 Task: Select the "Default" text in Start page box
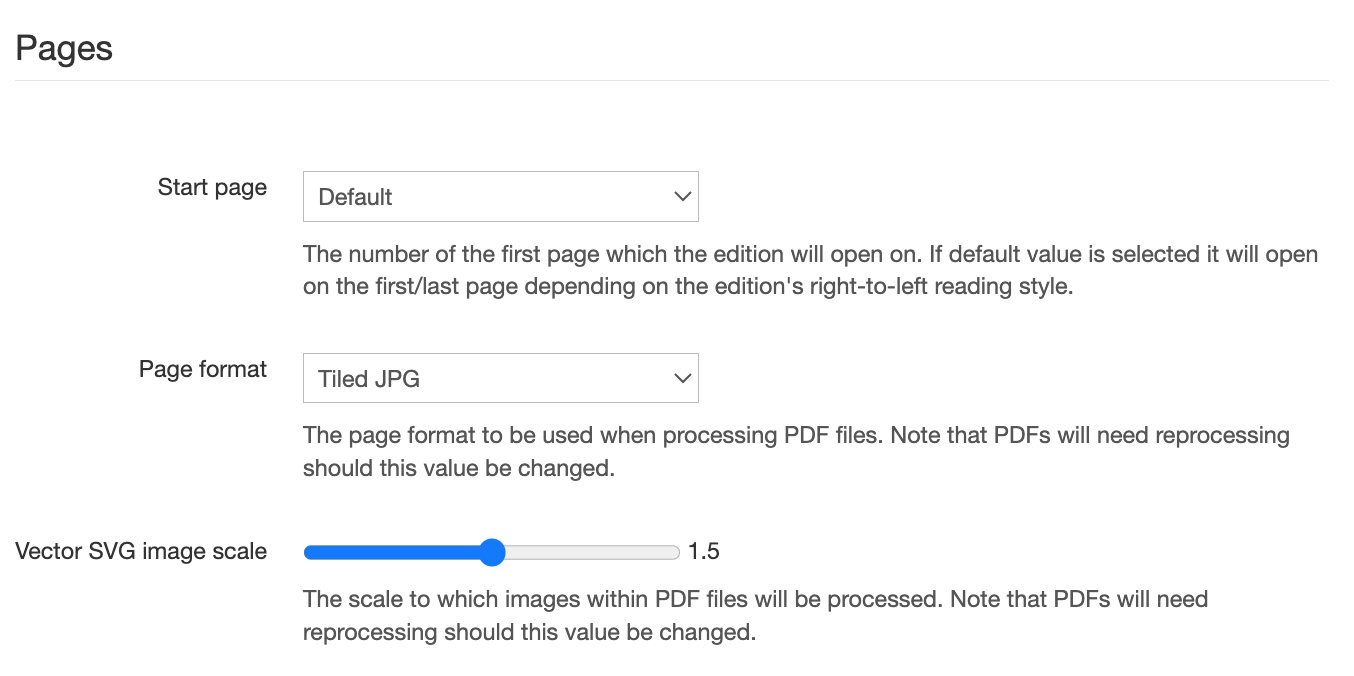(355, 197)
